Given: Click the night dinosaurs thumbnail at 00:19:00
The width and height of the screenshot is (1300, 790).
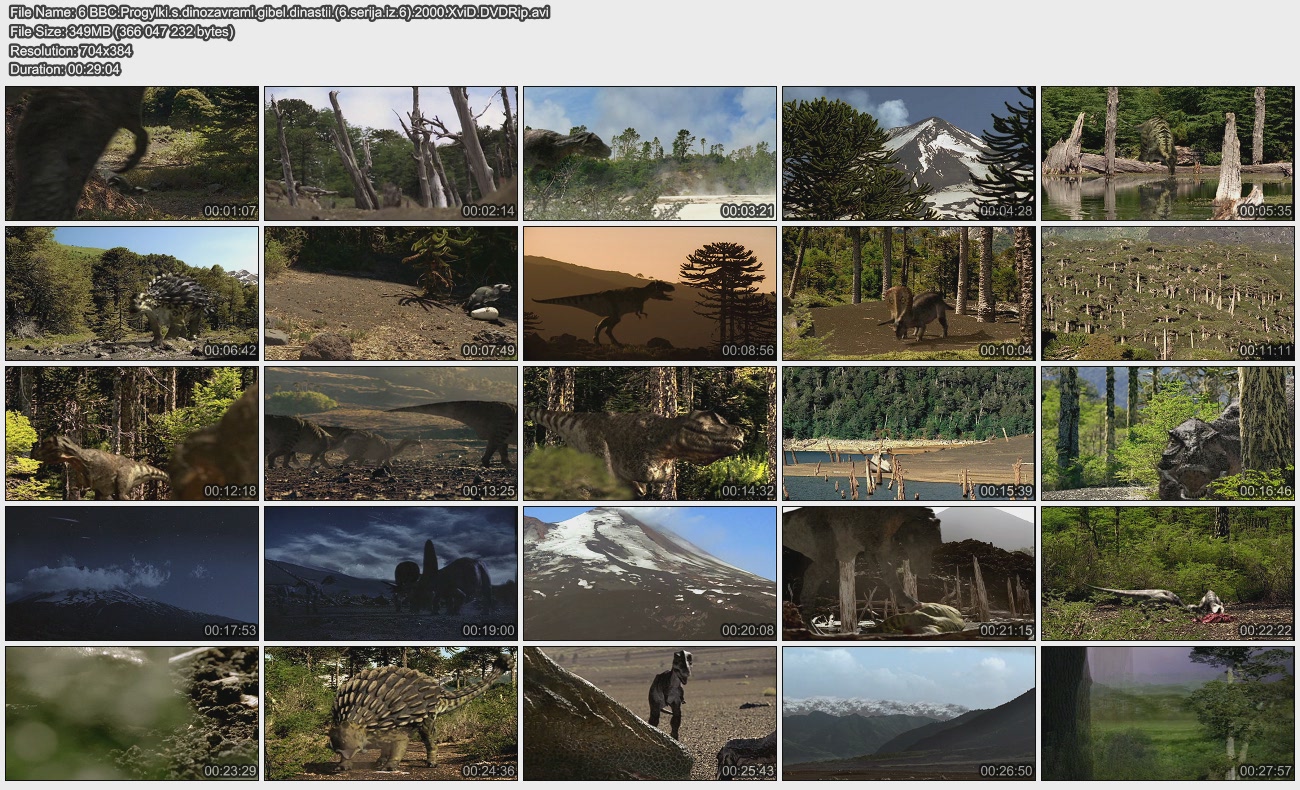Looking at the screenshot, I should [x=391, y=573].
